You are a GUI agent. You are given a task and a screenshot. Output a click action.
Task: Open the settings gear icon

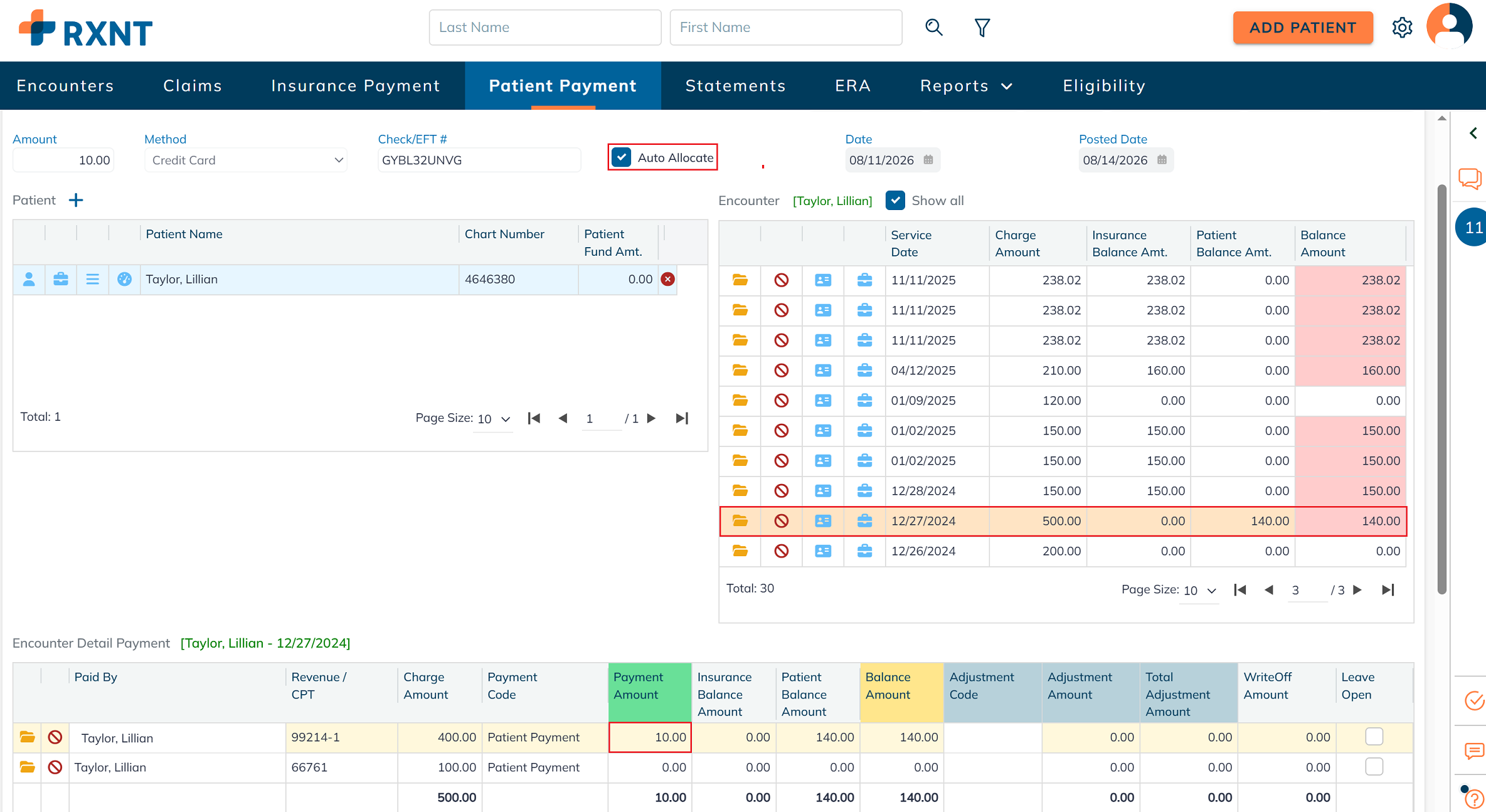1402,28
